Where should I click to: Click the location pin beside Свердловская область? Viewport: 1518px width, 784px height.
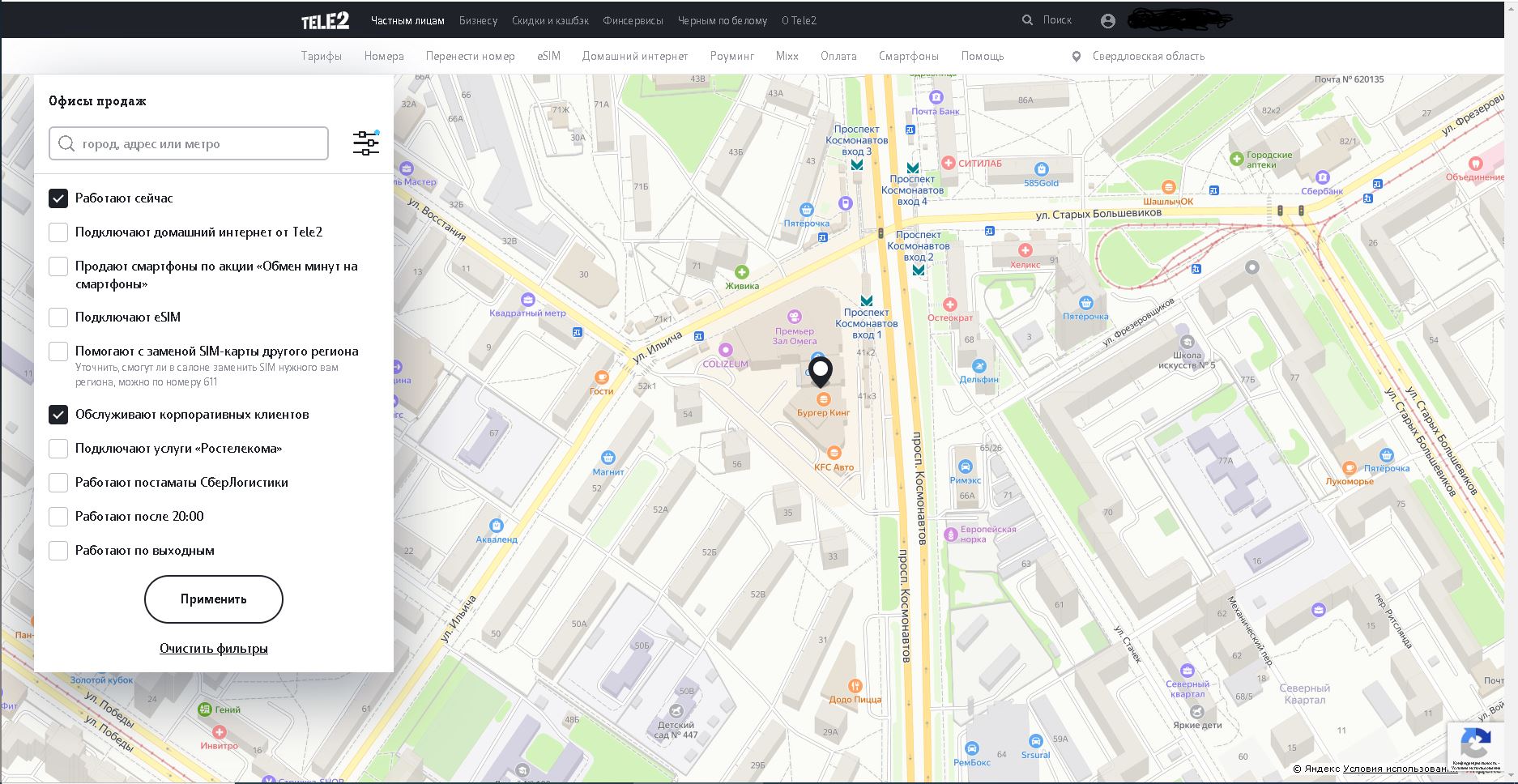(1077, 57)
